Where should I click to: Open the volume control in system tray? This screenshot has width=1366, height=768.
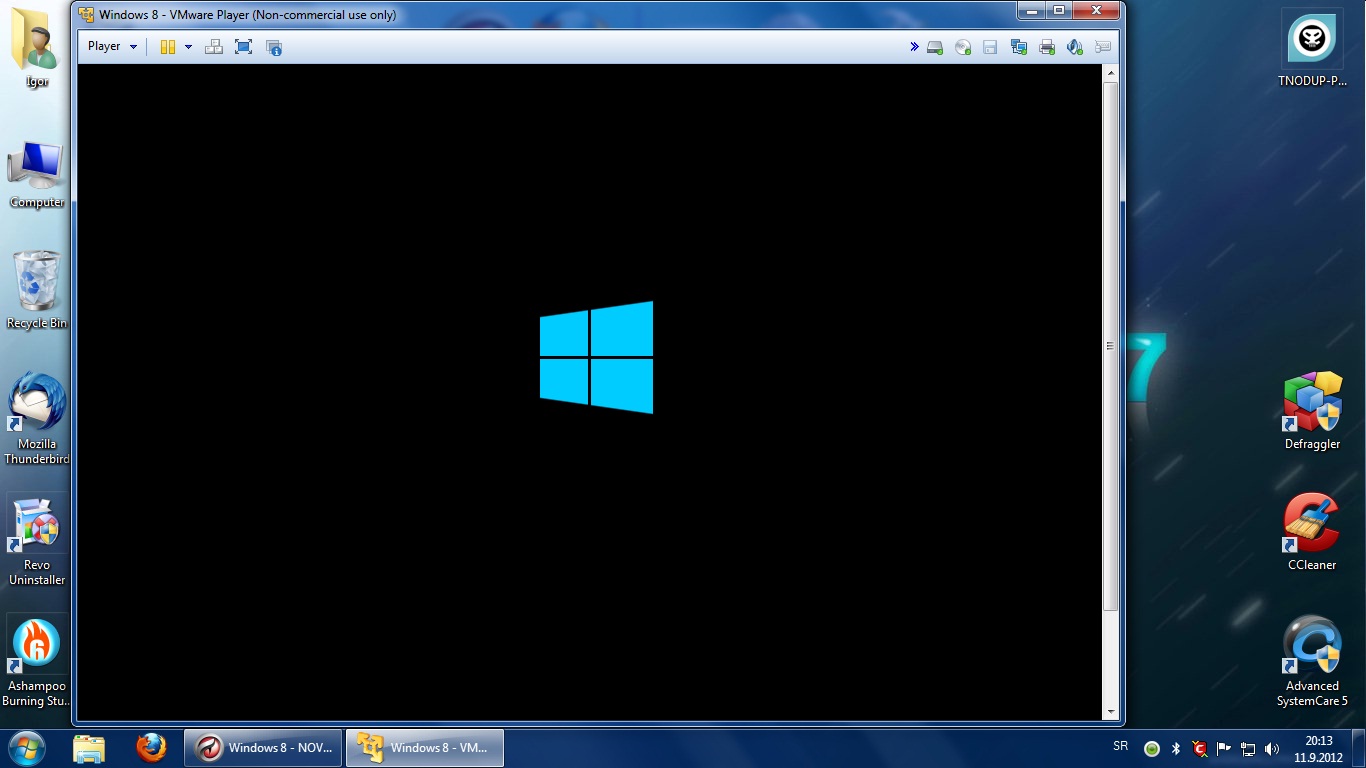[x=1272, y=748]
